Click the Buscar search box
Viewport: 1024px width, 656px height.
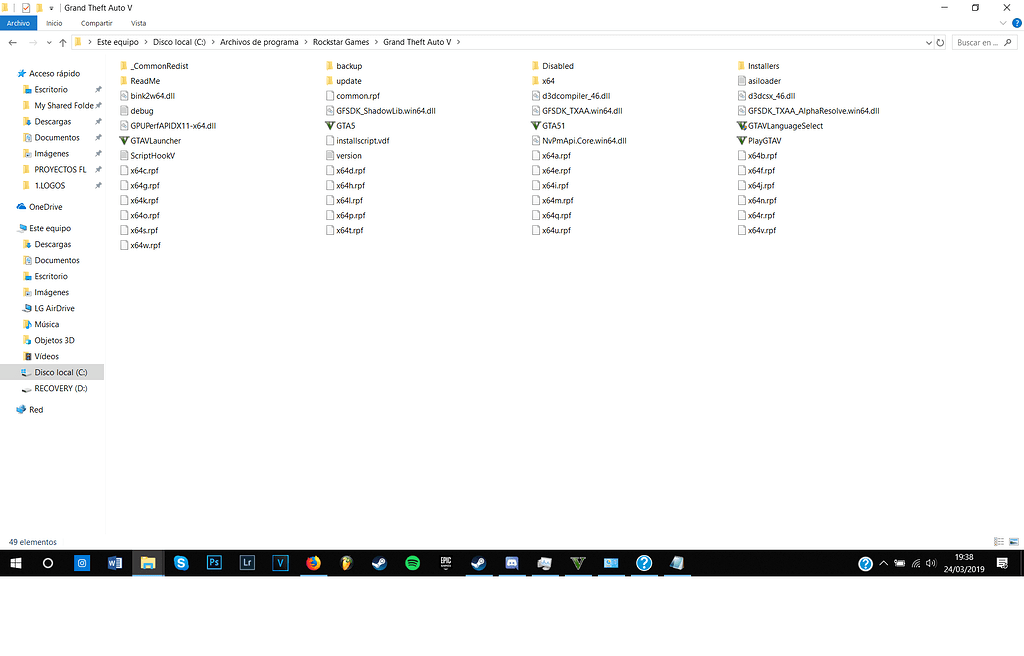[x=985, y=42]
